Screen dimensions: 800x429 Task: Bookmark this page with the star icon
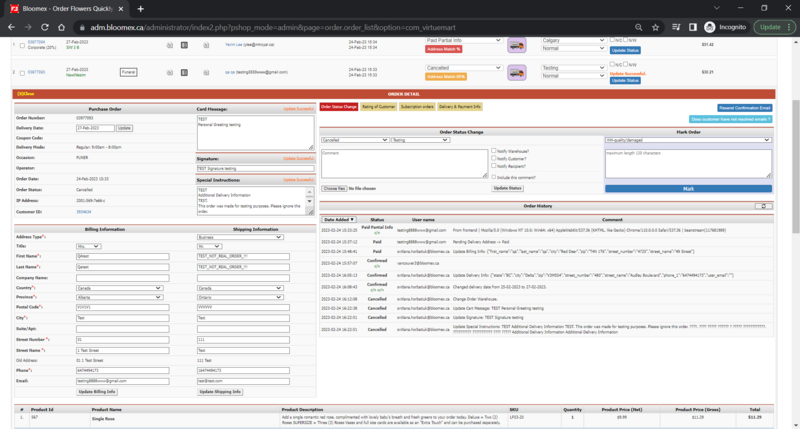click(656, 27)
